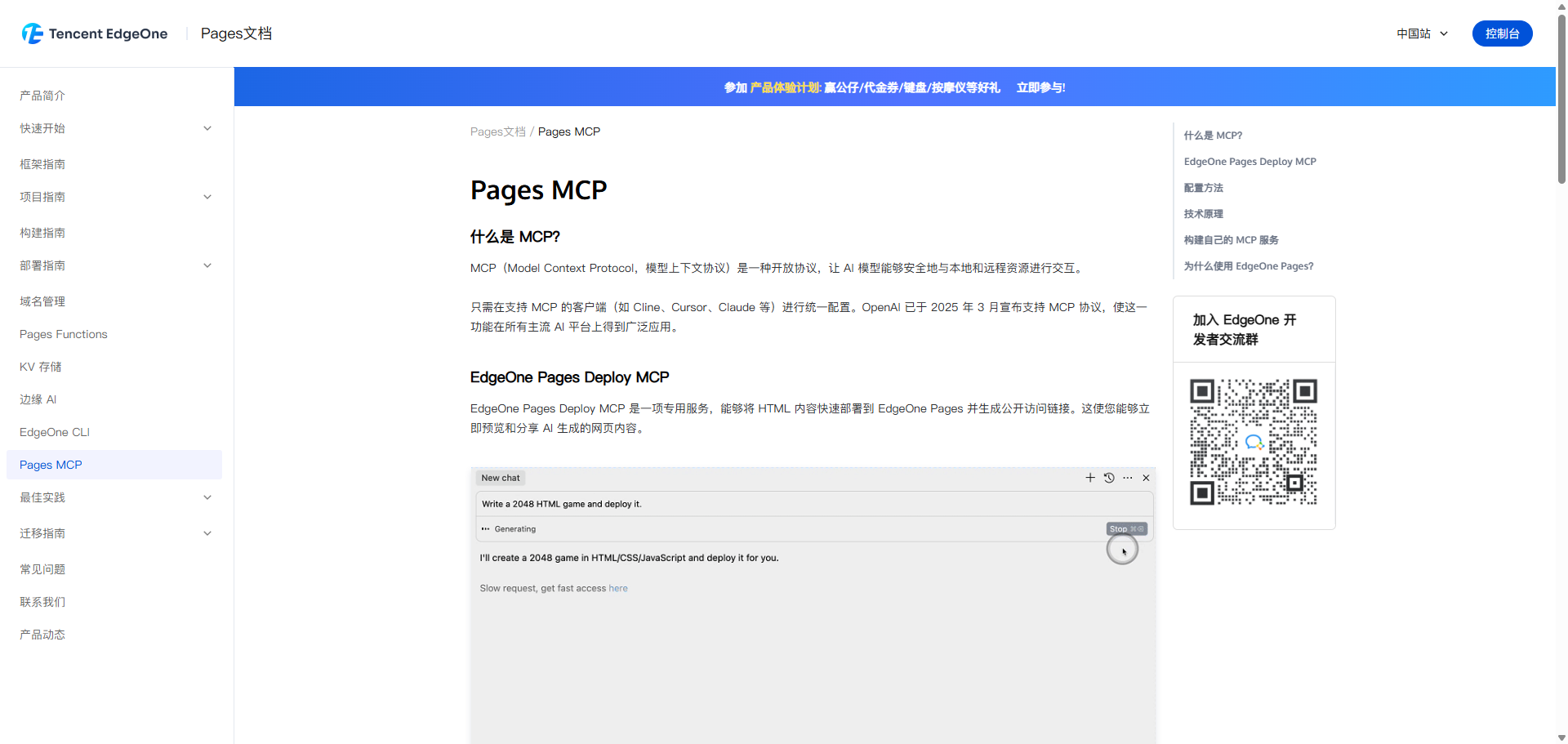Select 最佳实践 sidebar entry

click(x=42, y=497)
